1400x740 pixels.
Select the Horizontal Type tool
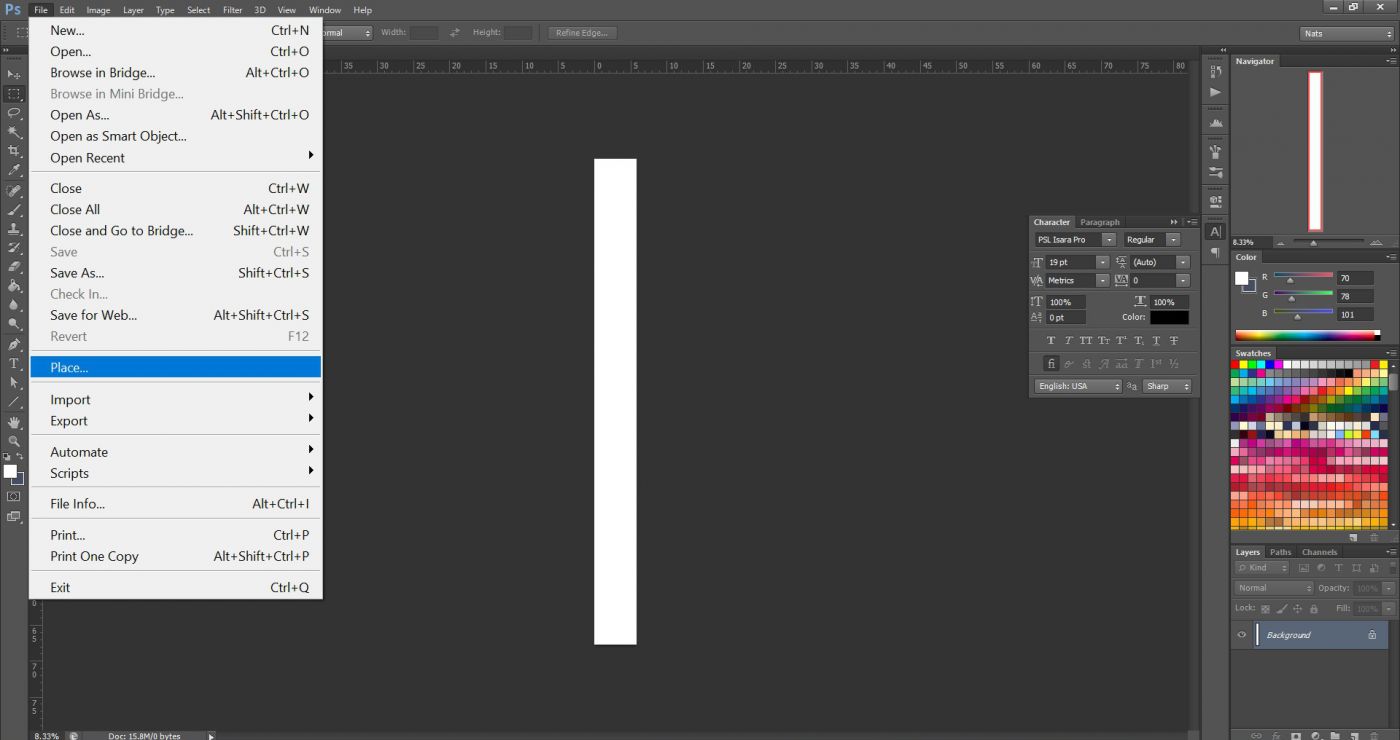14,363
